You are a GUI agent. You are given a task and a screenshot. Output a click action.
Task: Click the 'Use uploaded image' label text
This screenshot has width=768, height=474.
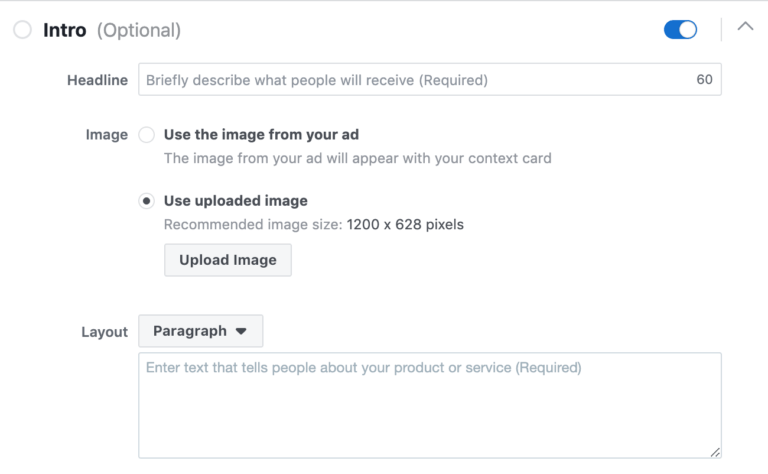[x=235, y=201]
